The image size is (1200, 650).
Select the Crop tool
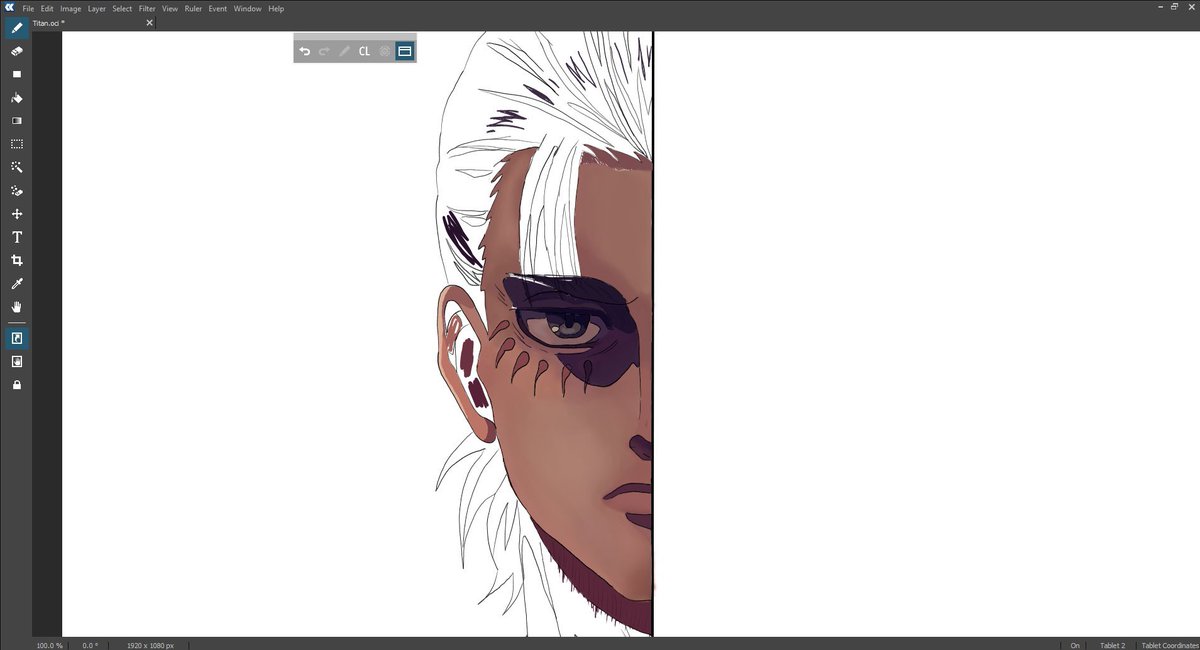pos(17,260)
